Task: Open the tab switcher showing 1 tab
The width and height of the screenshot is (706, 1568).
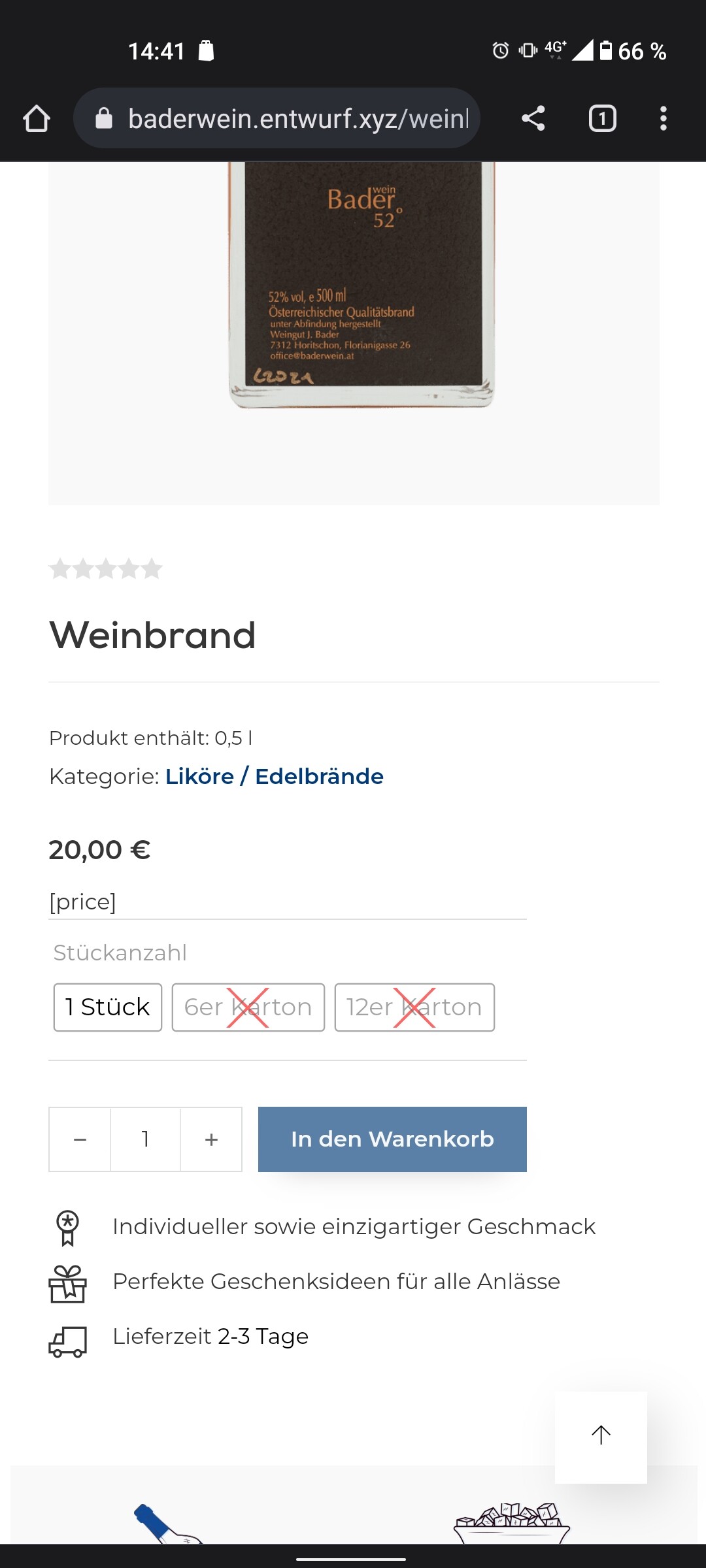Action: tap(602, 118)
